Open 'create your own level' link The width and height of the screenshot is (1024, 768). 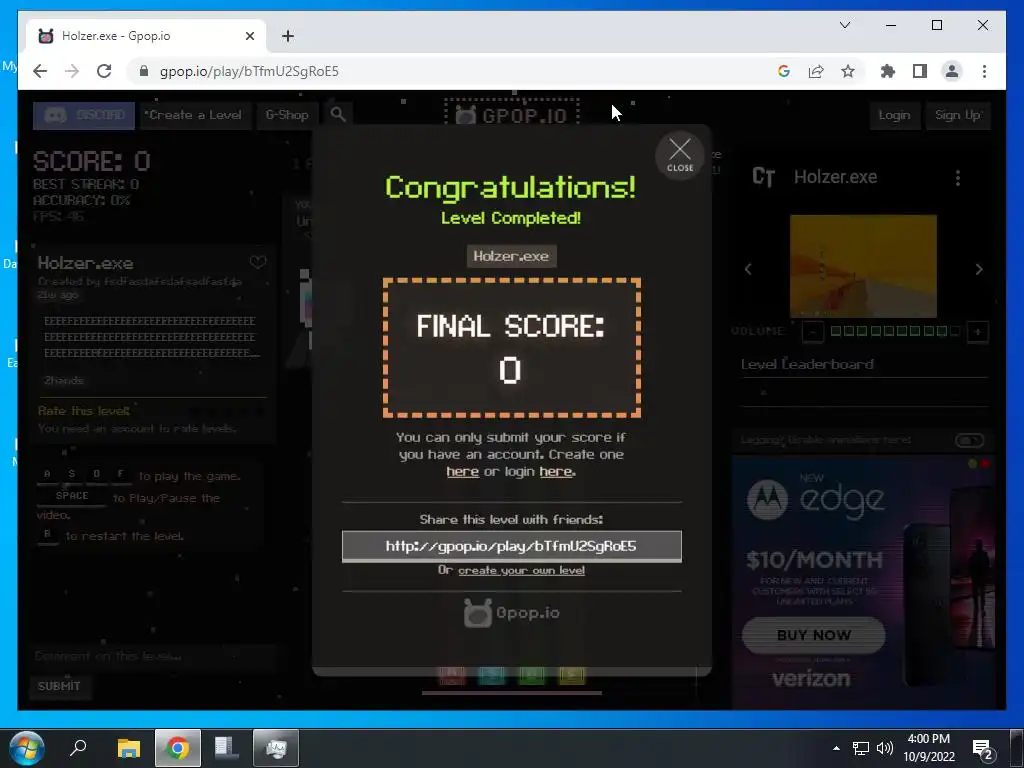pyautogui.click(x=521, y=570)
